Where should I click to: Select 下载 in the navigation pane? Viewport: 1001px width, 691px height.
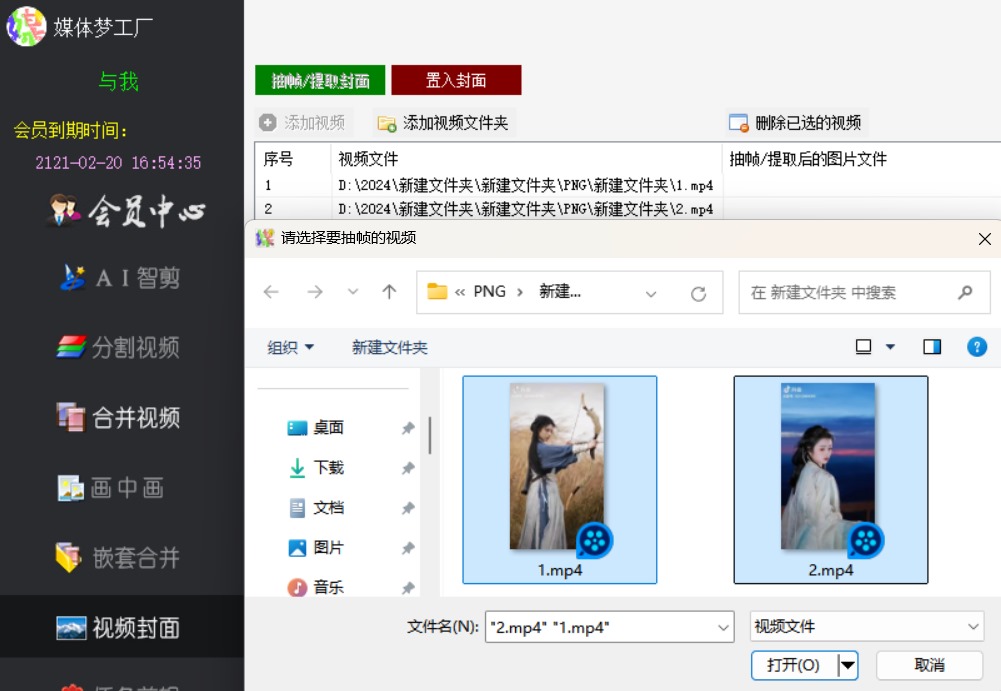[316, 467]
